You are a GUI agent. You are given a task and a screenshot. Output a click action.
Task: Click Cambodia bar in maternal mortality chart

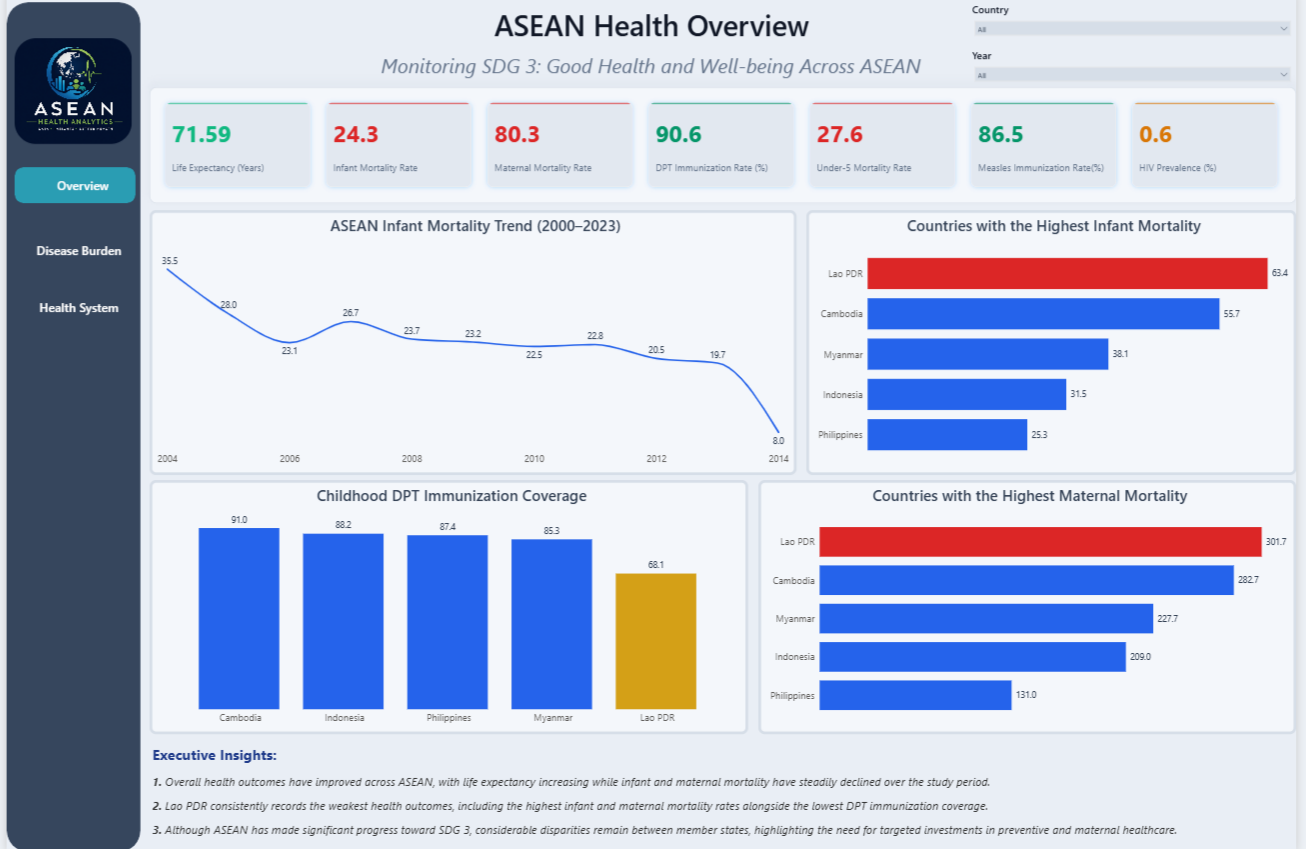pos(1026,580)
